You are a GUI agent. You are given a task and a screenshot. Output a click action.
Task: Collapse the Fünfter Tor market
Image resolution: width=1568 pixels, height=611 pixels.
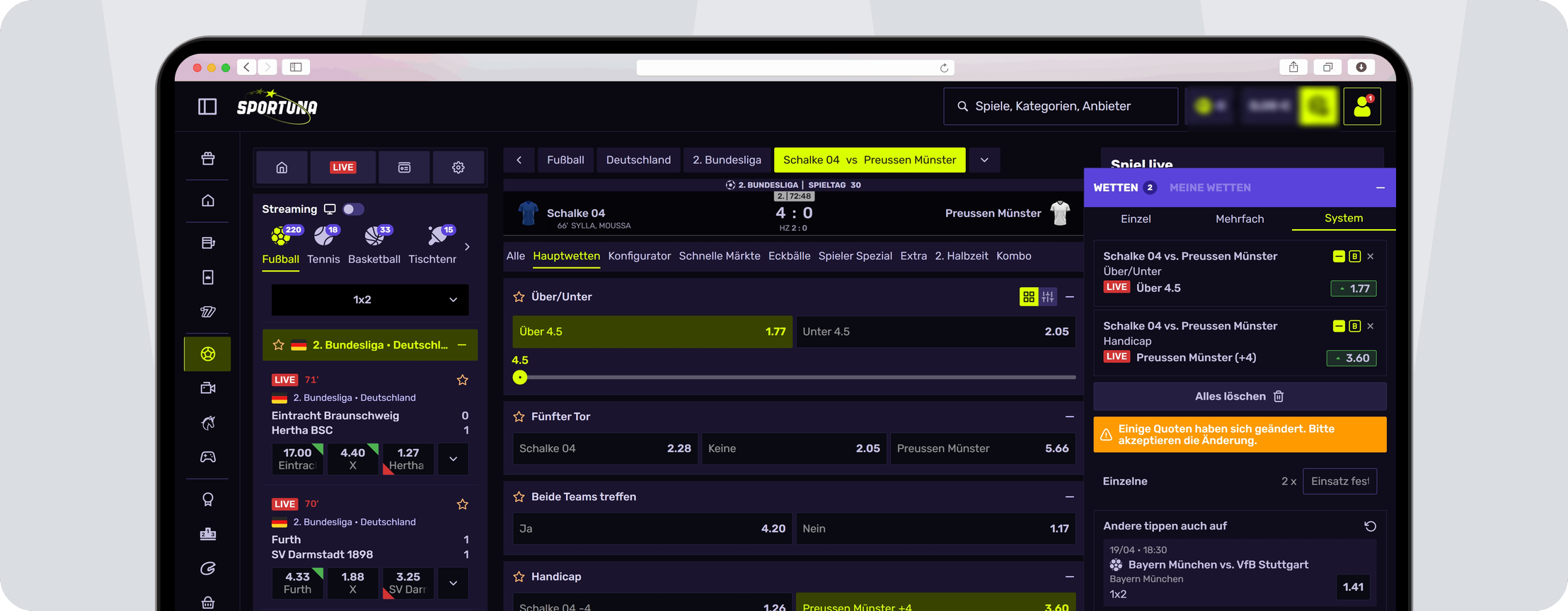coord(1070,417)
